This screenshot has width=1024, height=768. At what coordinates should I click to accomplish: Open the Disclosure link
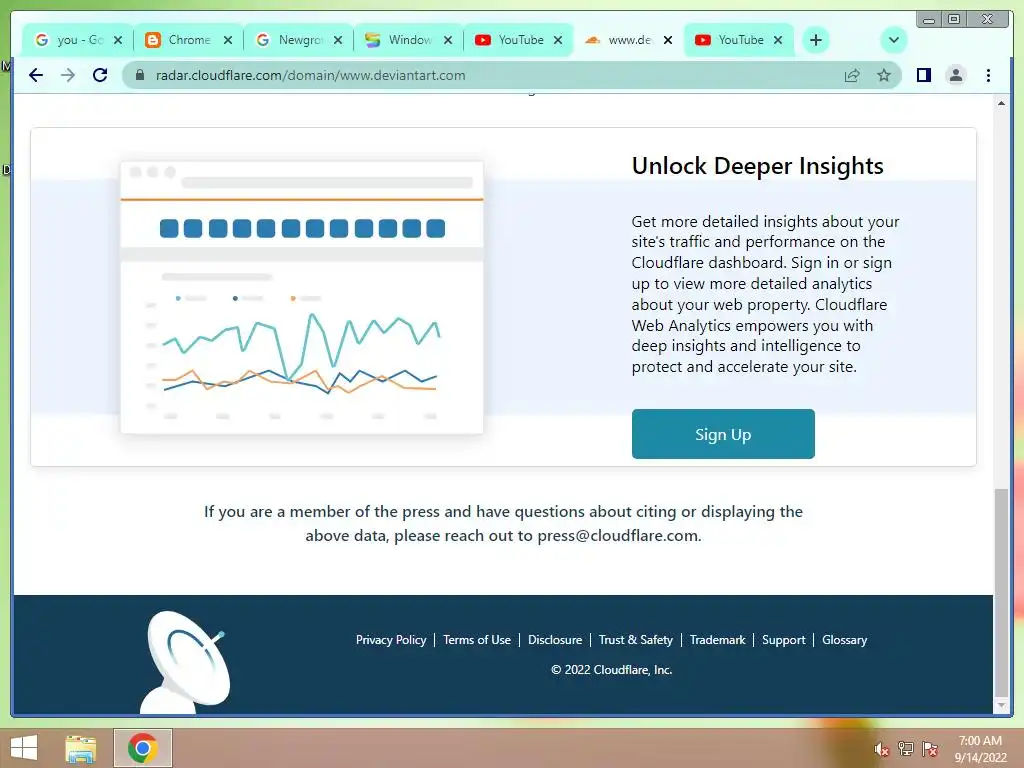click(x=554, y=640)
